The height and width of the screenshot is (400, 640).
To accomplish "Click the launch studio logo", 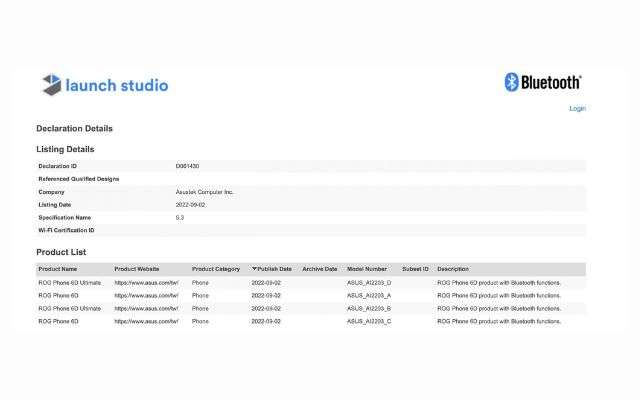I will [105, 85].
